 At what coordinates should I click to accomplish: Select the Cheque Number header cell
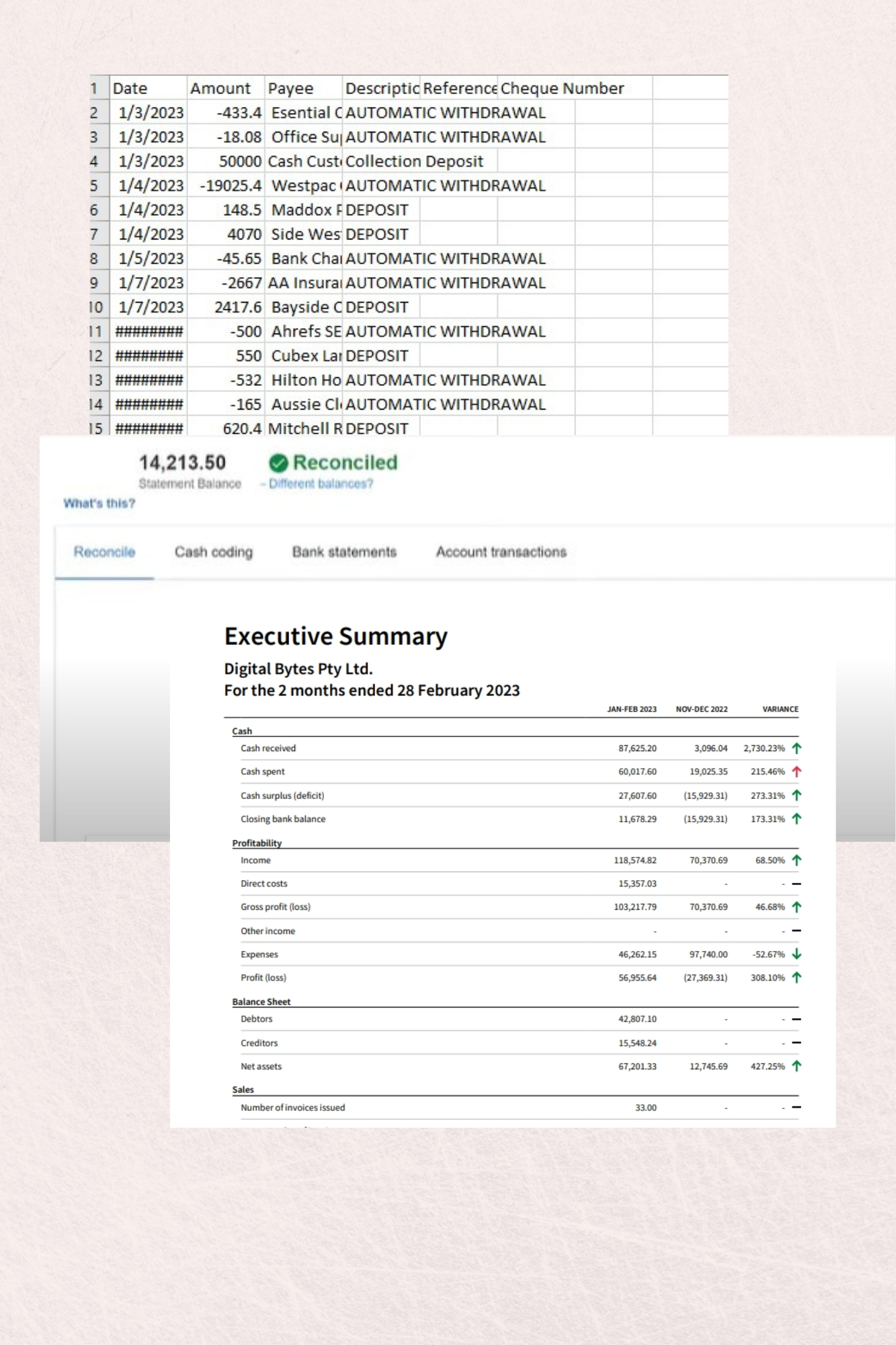coord(562,88)
